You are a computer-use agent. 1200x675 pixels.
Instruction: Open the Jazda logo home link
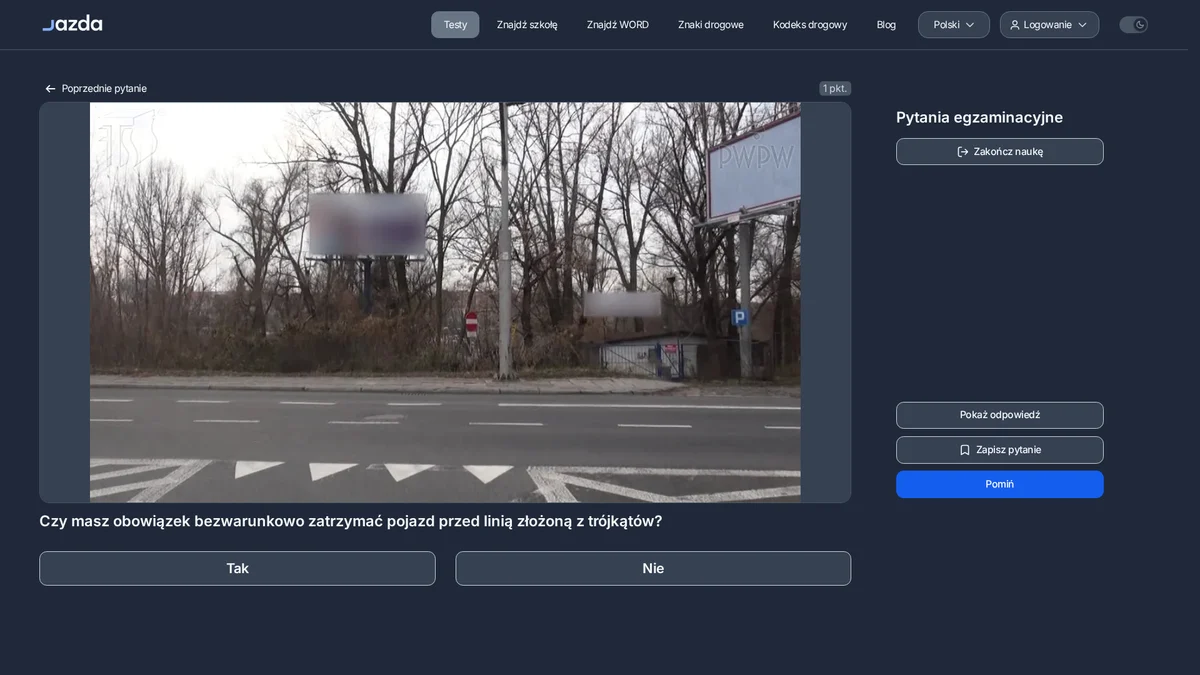[72, 24]
